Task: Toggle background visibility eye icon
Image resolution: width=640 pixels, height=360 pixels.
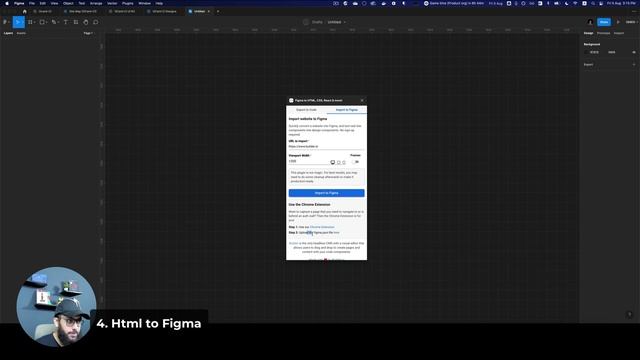Action: (634, 52)
